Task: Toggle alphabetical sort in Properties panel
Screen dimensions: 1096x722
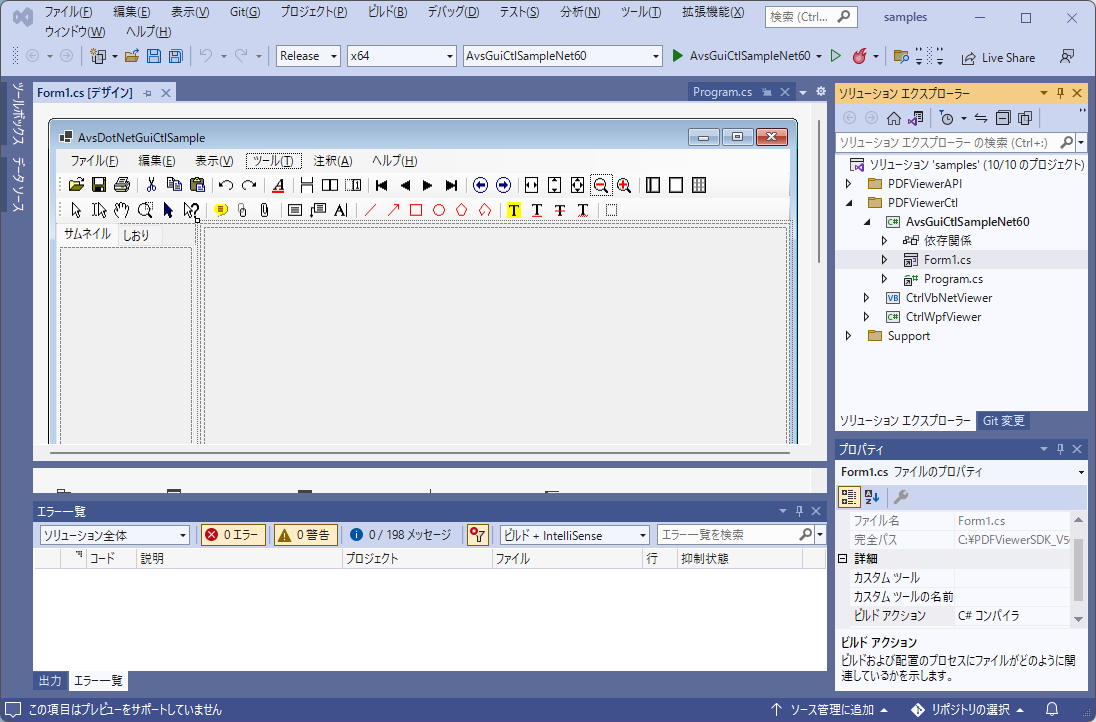Action: [x=872, y=497]
